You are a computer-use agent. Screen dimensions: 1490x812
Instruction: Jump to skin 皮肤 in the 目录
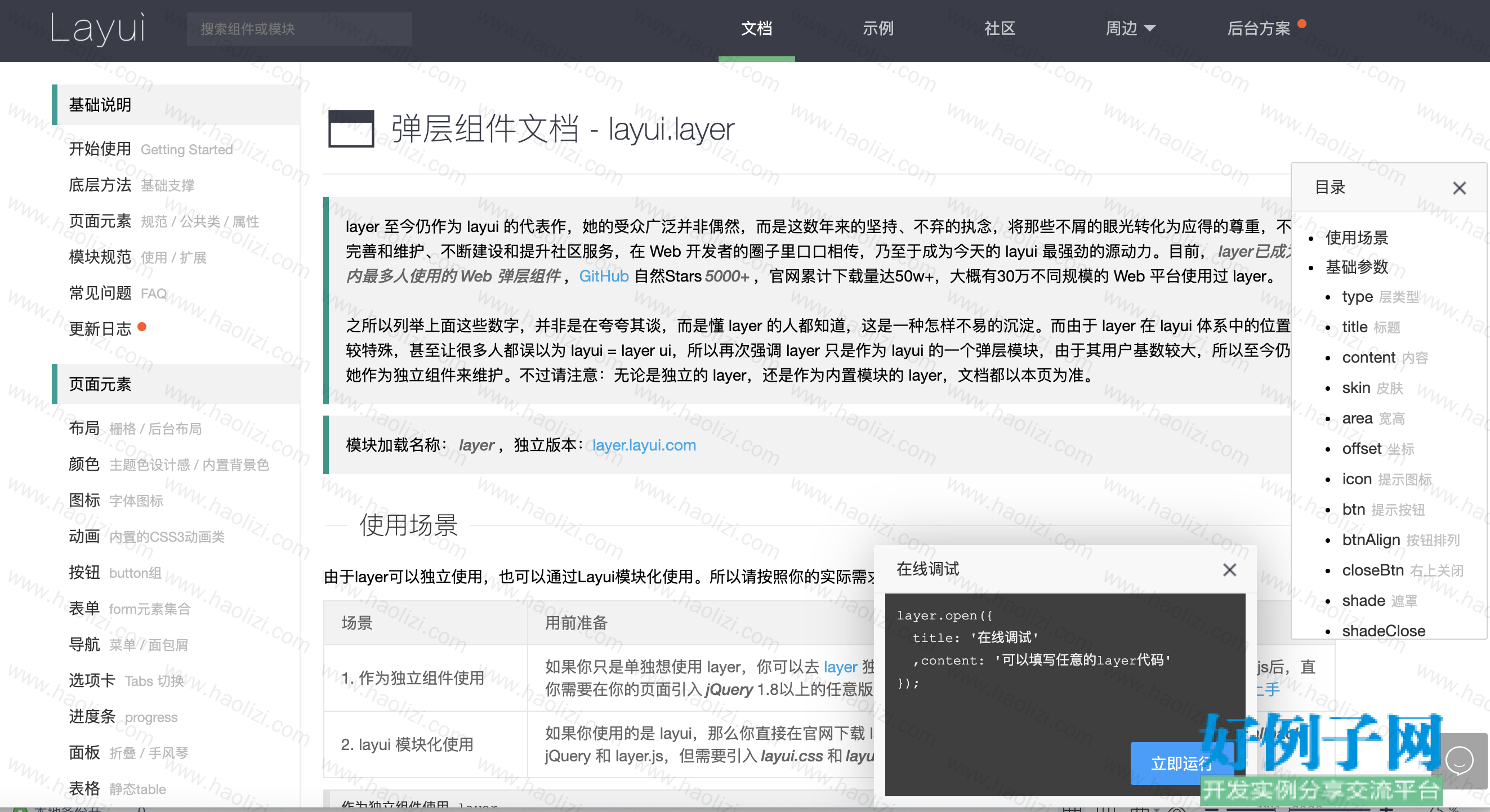point(1372,388)
